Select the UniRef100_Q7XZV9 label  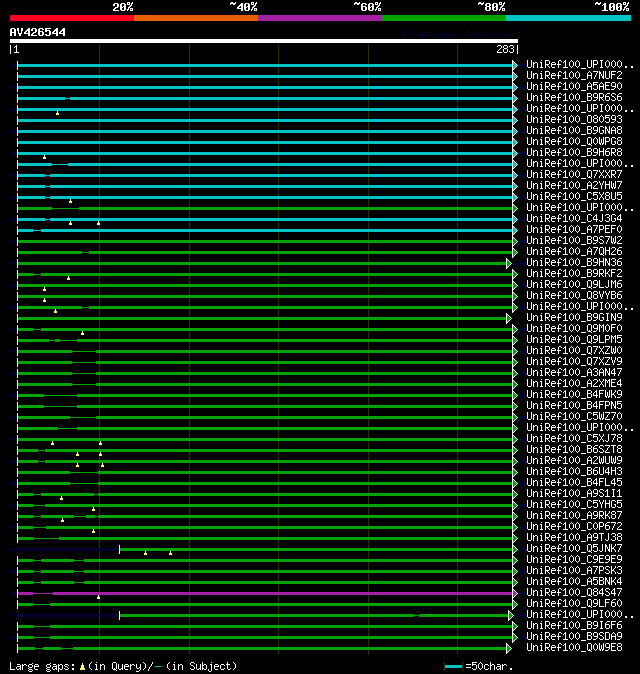[574, 362]
